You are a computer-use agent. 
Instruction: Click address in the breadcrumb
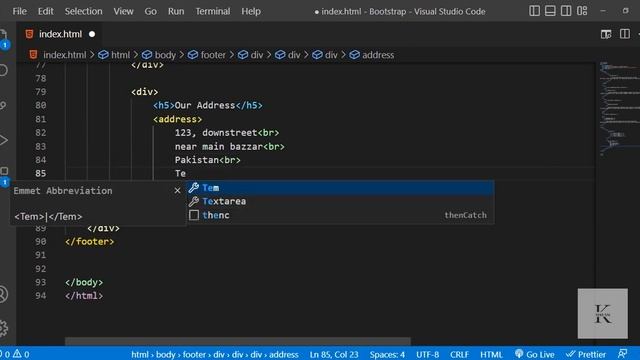point(378,55)
